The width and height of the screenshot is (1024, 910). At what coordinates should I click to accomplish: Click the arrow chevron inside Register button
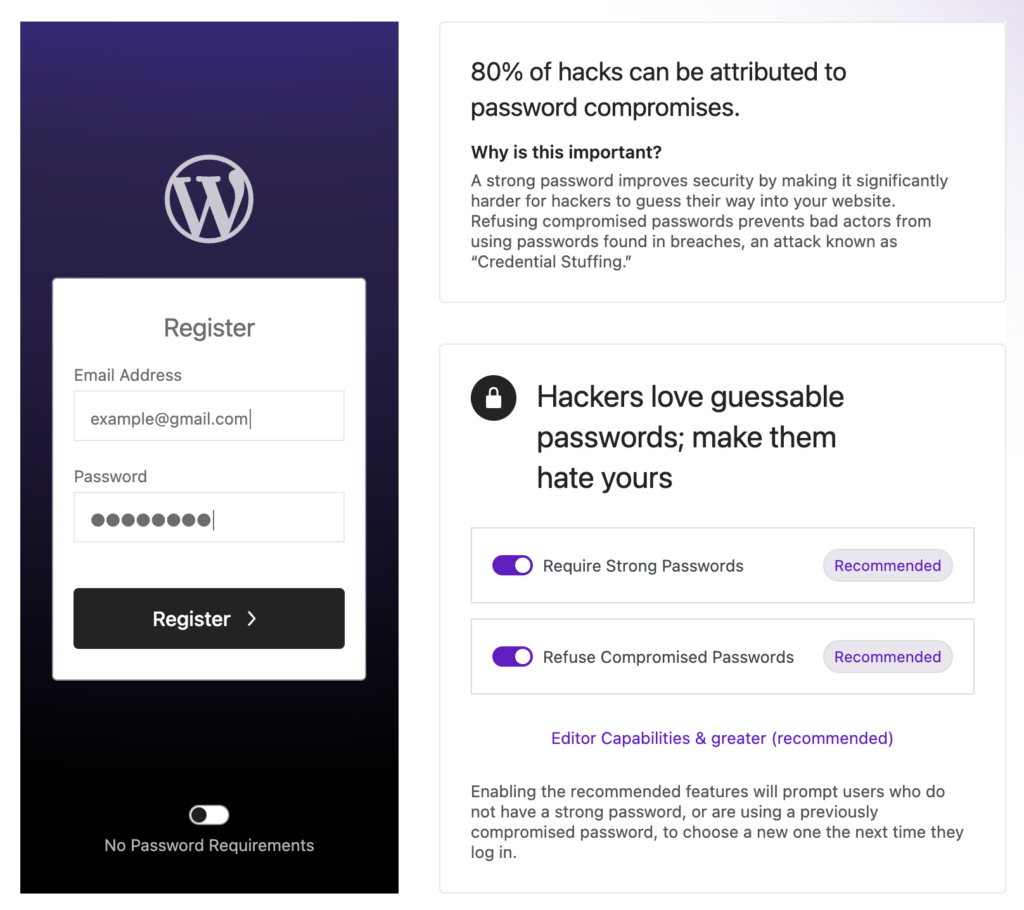(252, 619)
